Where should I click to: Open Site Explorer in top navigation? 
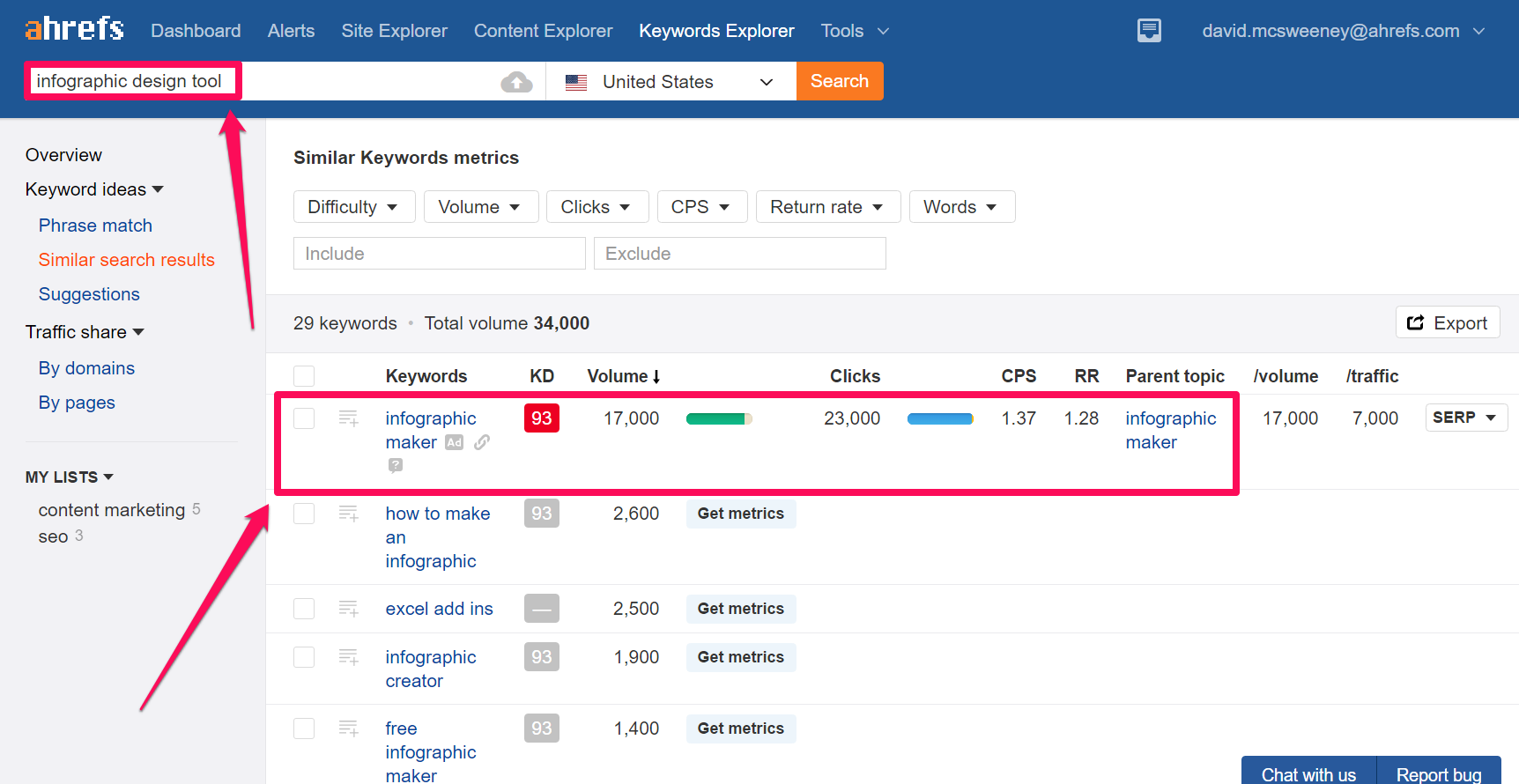(394, 31)
